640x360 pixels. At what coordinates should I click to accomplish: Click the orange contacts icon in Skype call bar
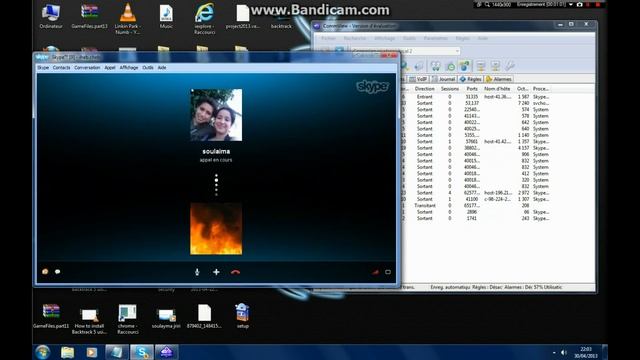click(45, 272)
